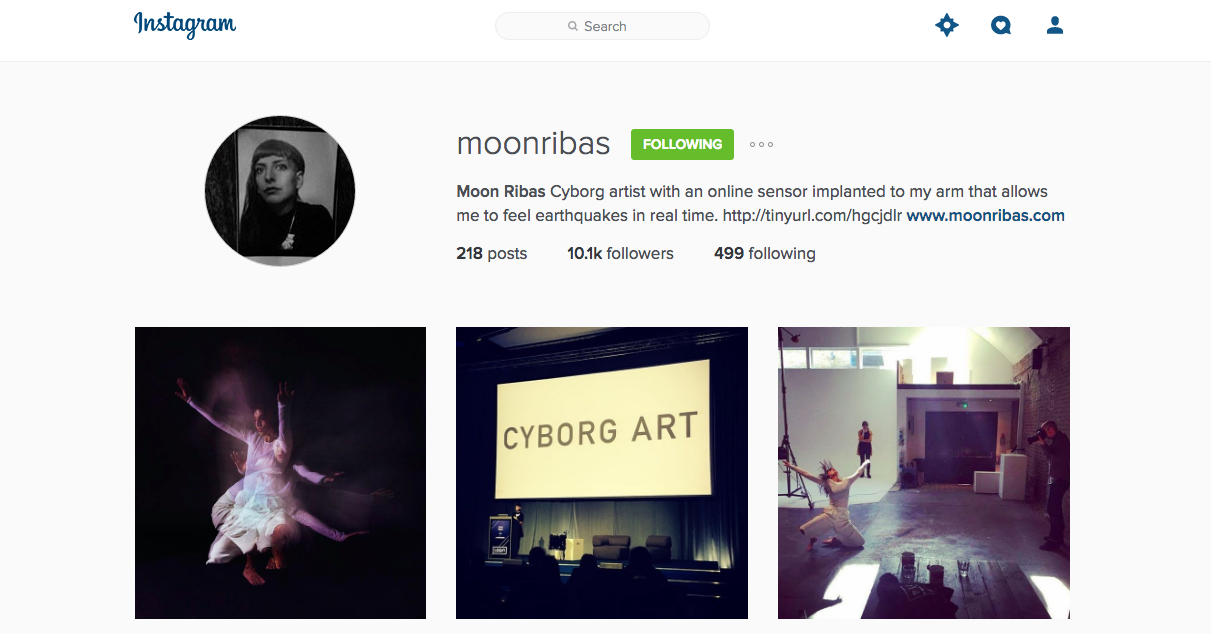Image resolution: width=1211 pixels, height=634 pixels.
Task: Click the bold Moon Ribas name in the bio
Action: 501,191
